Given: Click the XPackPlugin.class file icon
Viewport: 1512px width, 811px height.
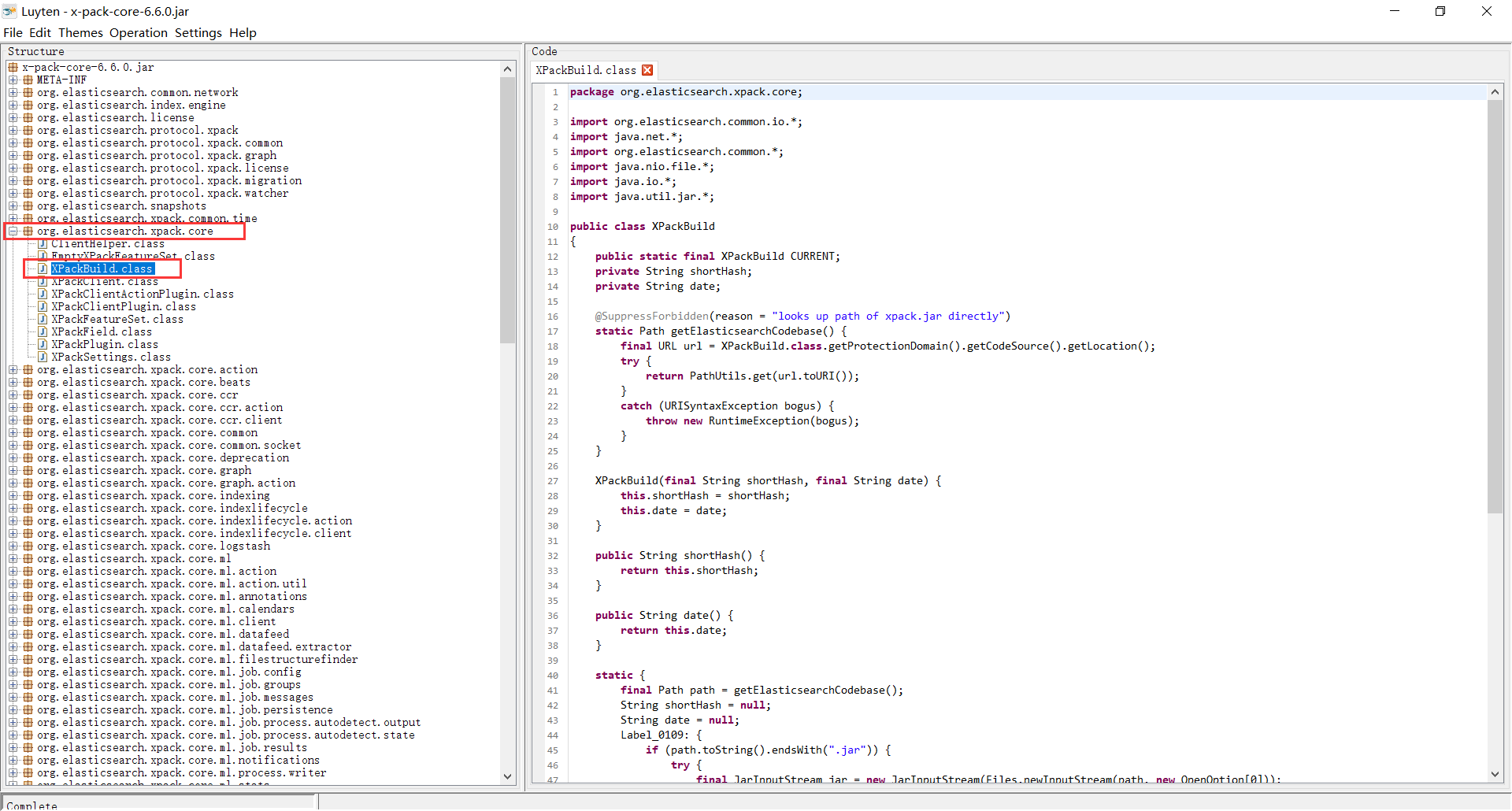Looking at the screenshot, I should tap(43, 344).
